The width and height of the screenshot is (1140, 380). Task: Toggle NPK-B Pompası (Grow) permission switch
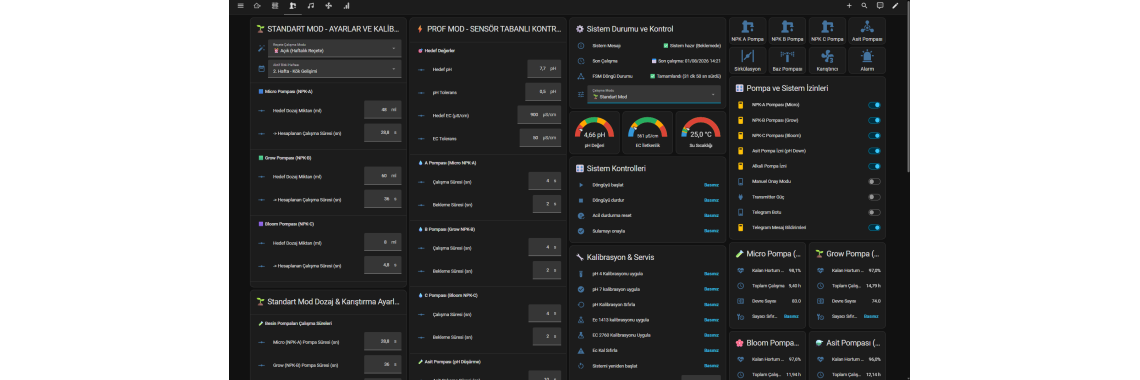point(874,120)
